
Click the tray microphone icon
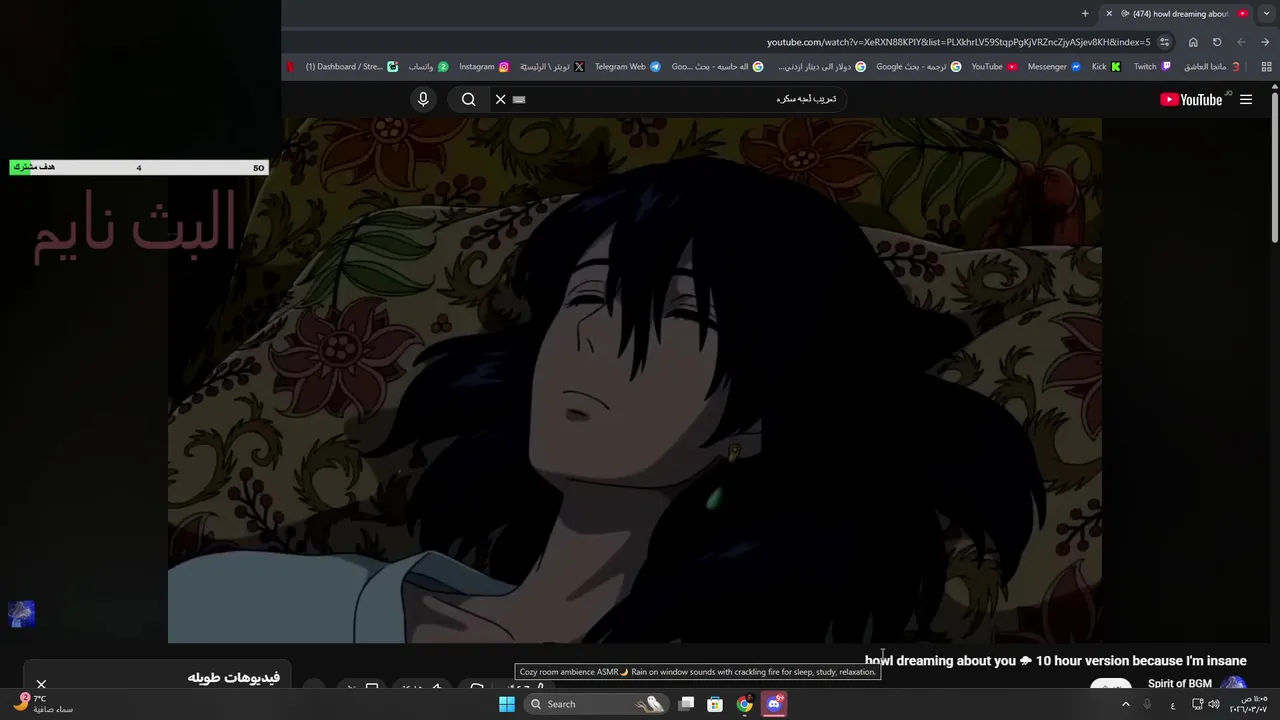(x=1148, y=704)
